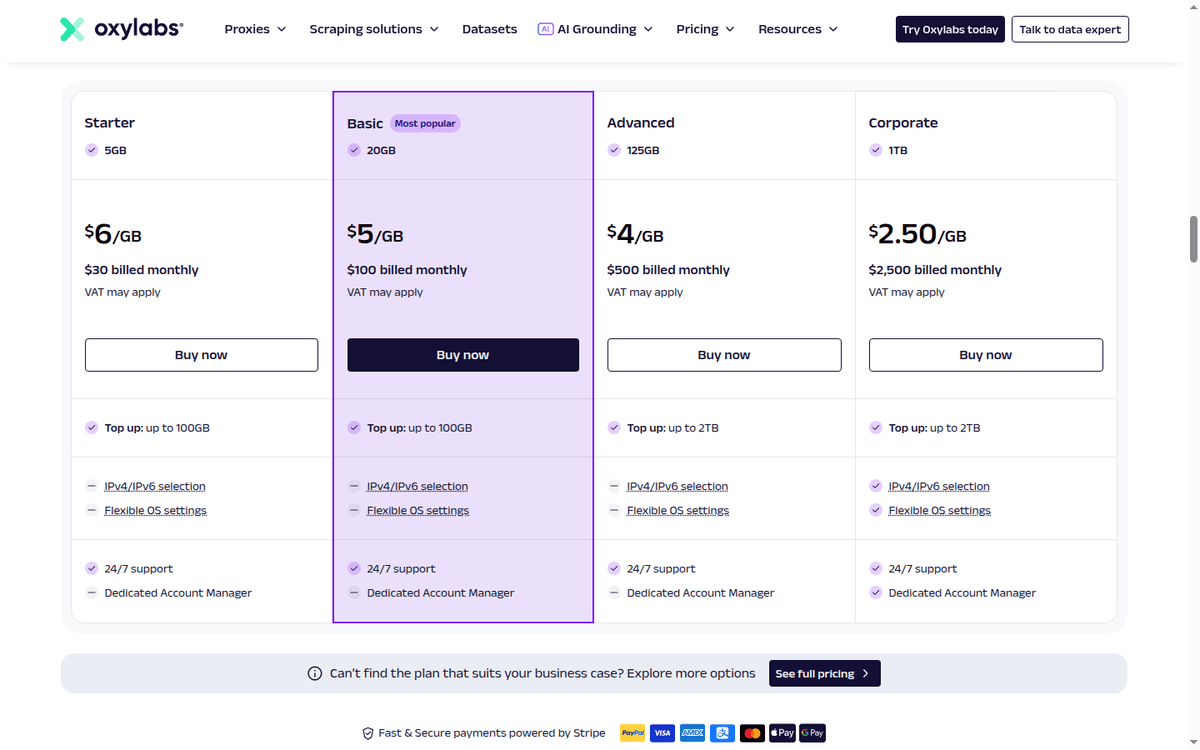
Task: Expand the Resources dropdown menu
Action: click(x=798, y=29)
